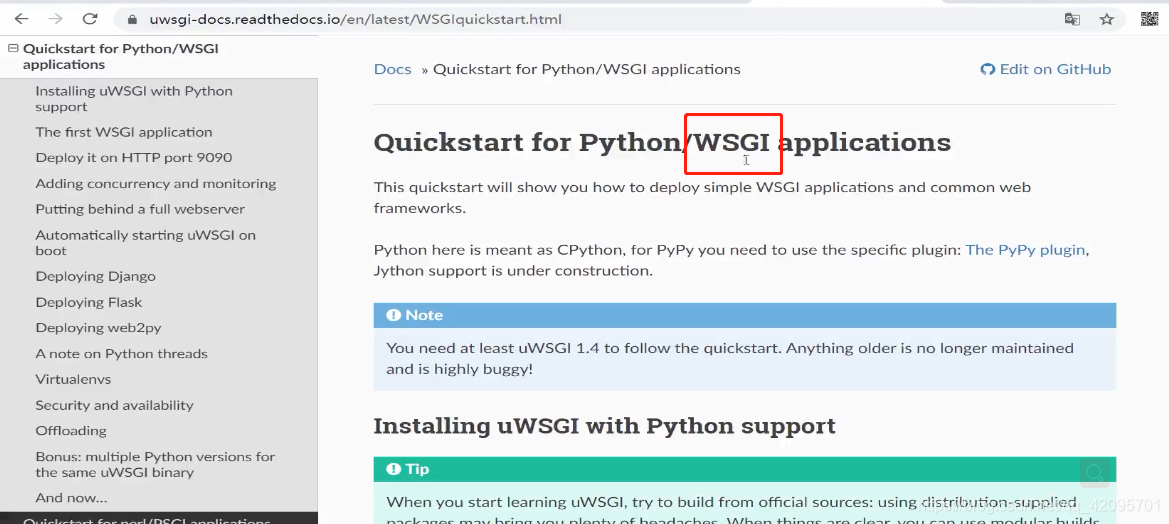Click the floating search magnifier icon
The width and height of the screenshot is (1169, 524).
pos(1094,473)
